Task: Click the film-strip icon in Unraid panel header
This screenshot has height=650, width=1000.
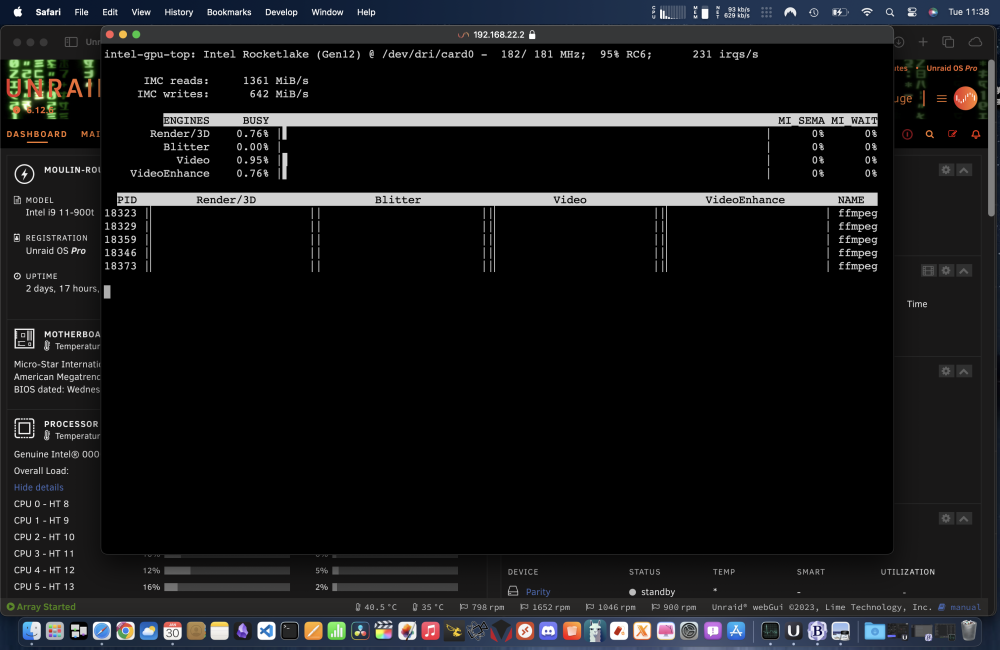Action: [929, 271]
